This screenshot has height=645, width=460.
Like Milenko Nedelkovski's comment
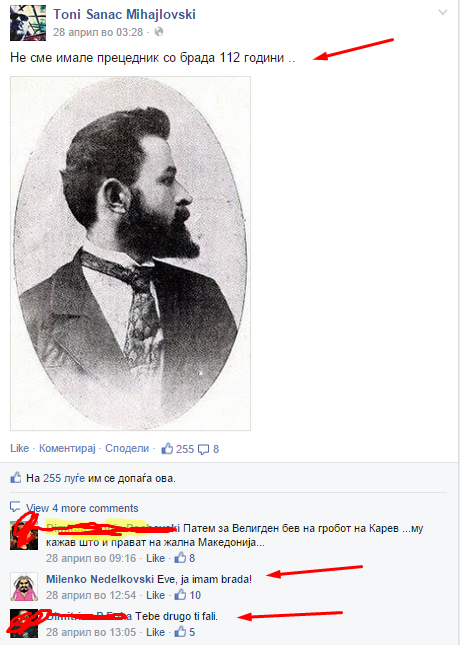point(156,595)
